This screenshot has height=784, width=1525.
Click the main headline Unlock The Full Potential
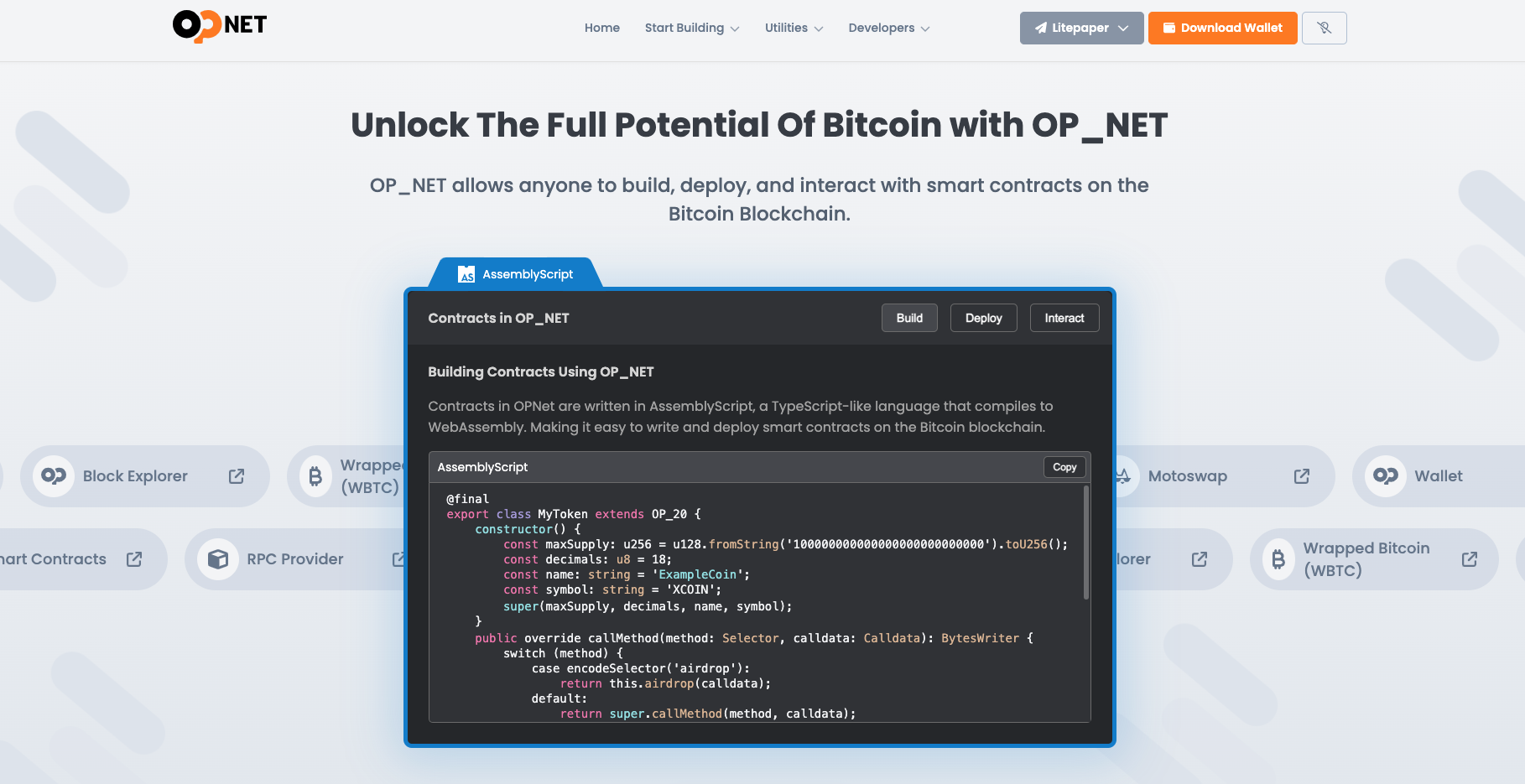pos(759,125)
